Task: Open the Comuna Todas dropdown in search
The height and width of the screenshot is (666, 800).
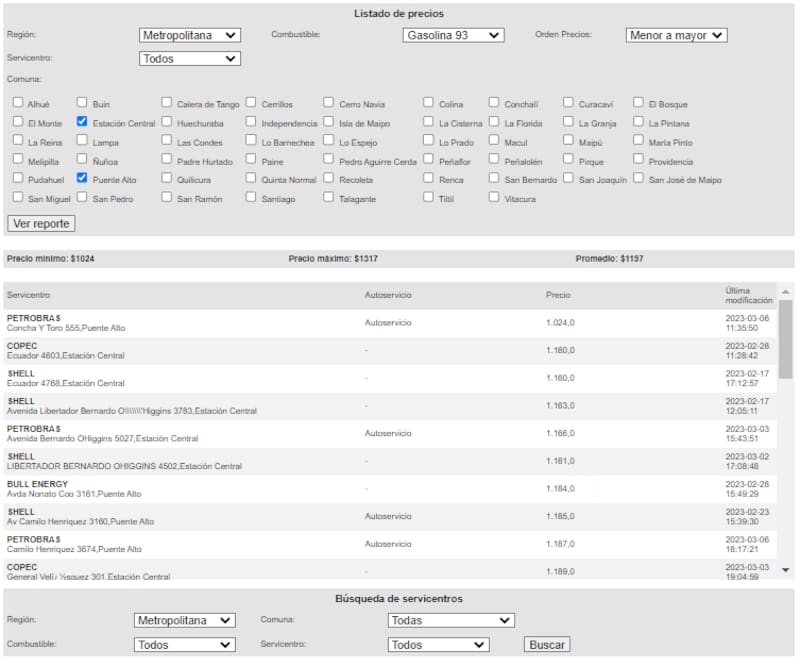Action: coord(450,620)
